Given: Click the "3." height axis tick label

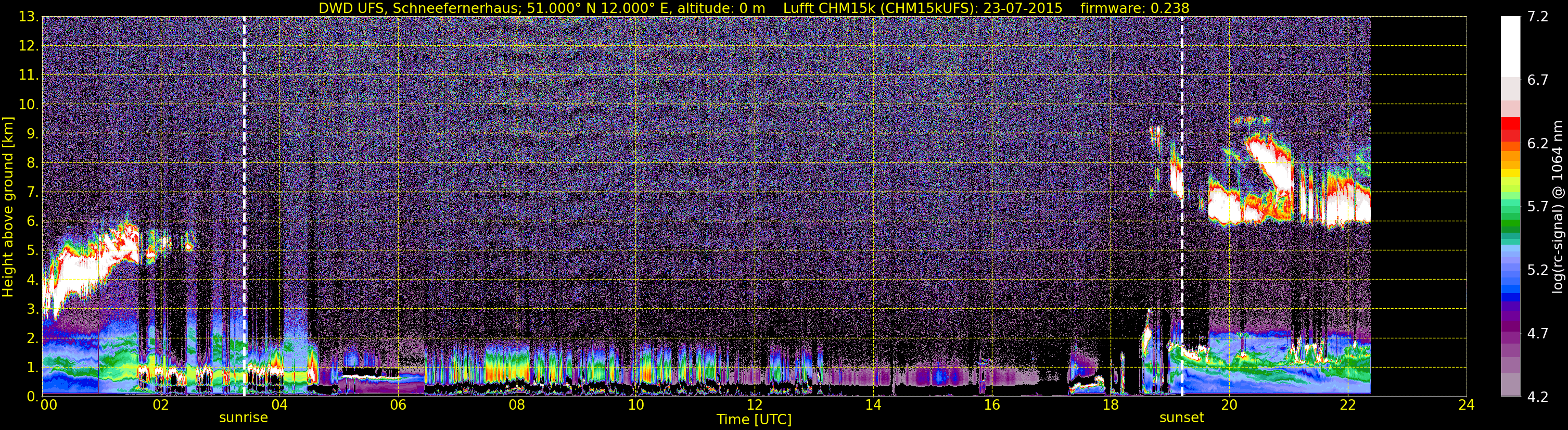Looking at the screenshot, I should [32, 309].
